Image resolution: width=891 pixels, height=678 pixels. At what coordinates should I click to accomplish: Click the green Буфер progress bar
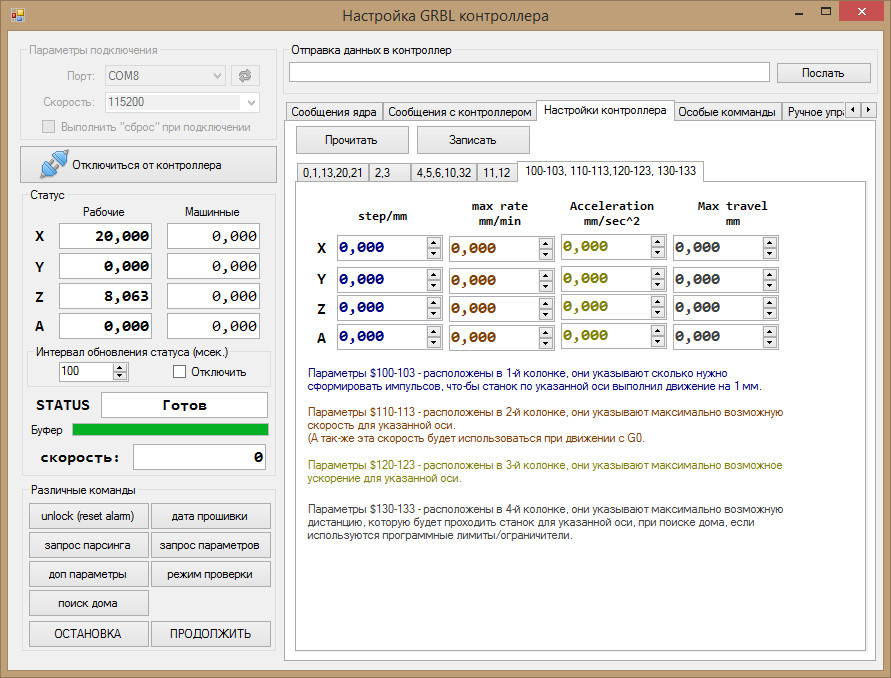(170, 430)
